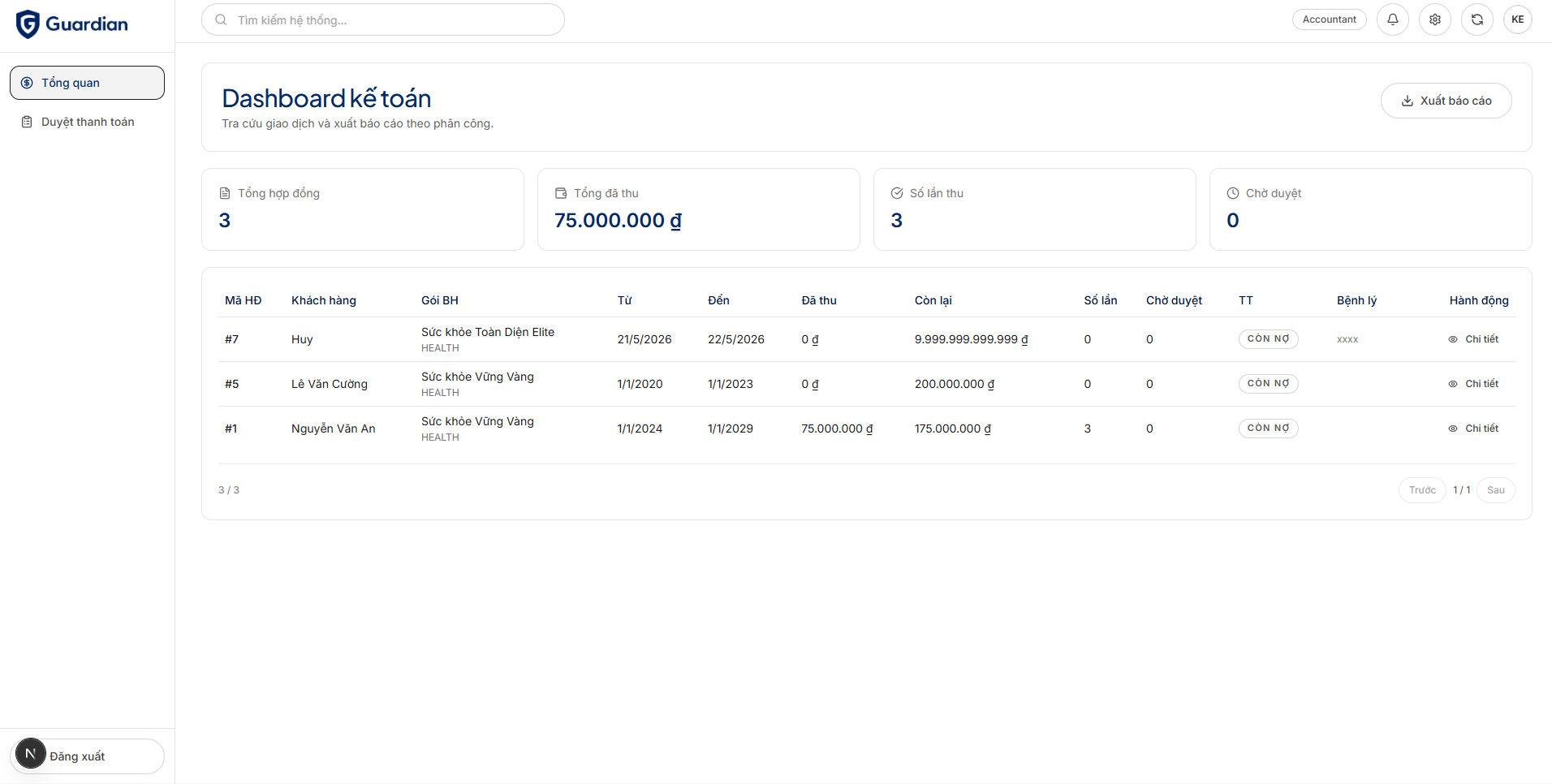
Task: Focus the Tìm kiếm hệ thống search field
Action: 383,19
